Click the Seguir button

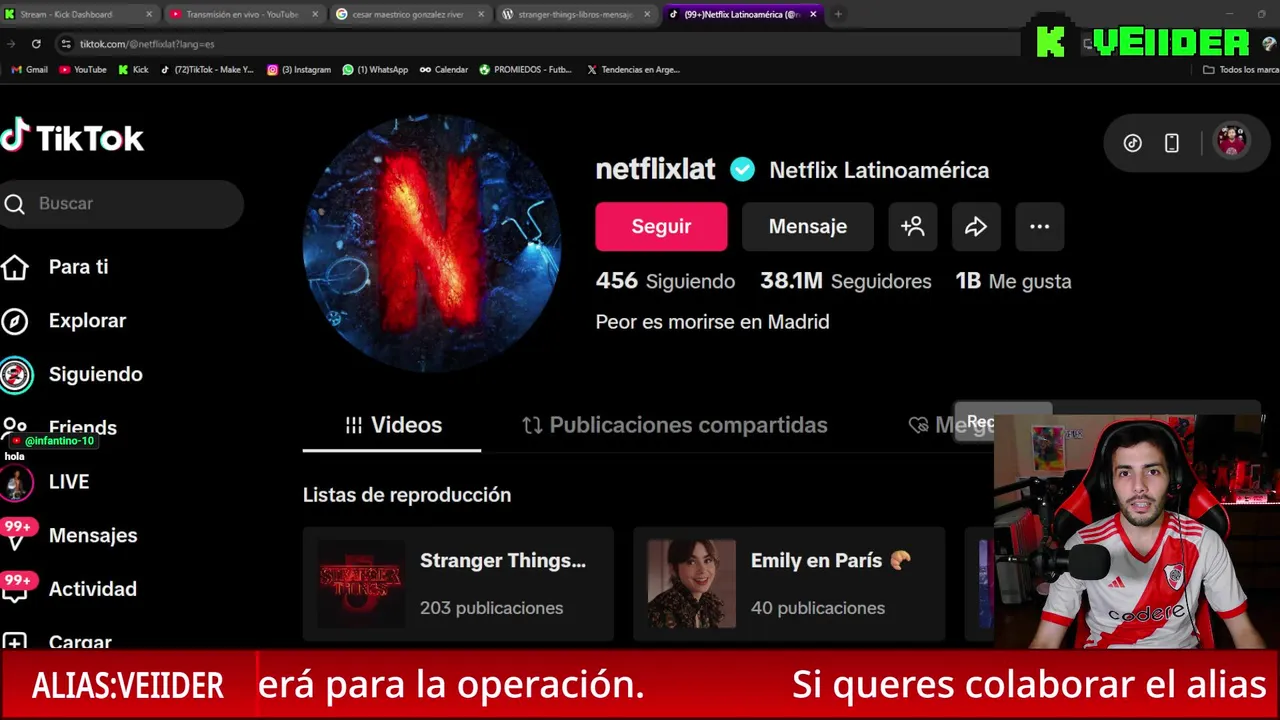[x=661, y=226]
